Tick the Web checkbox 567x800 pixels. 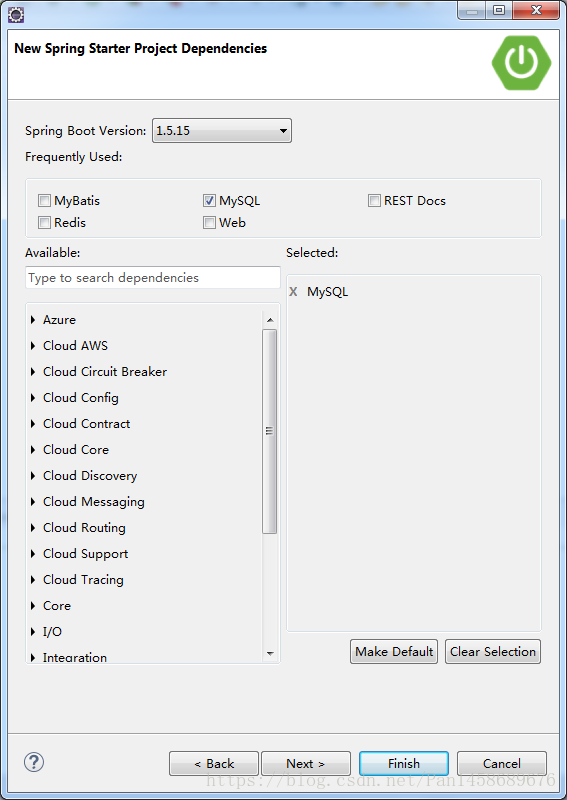(209, 222)
